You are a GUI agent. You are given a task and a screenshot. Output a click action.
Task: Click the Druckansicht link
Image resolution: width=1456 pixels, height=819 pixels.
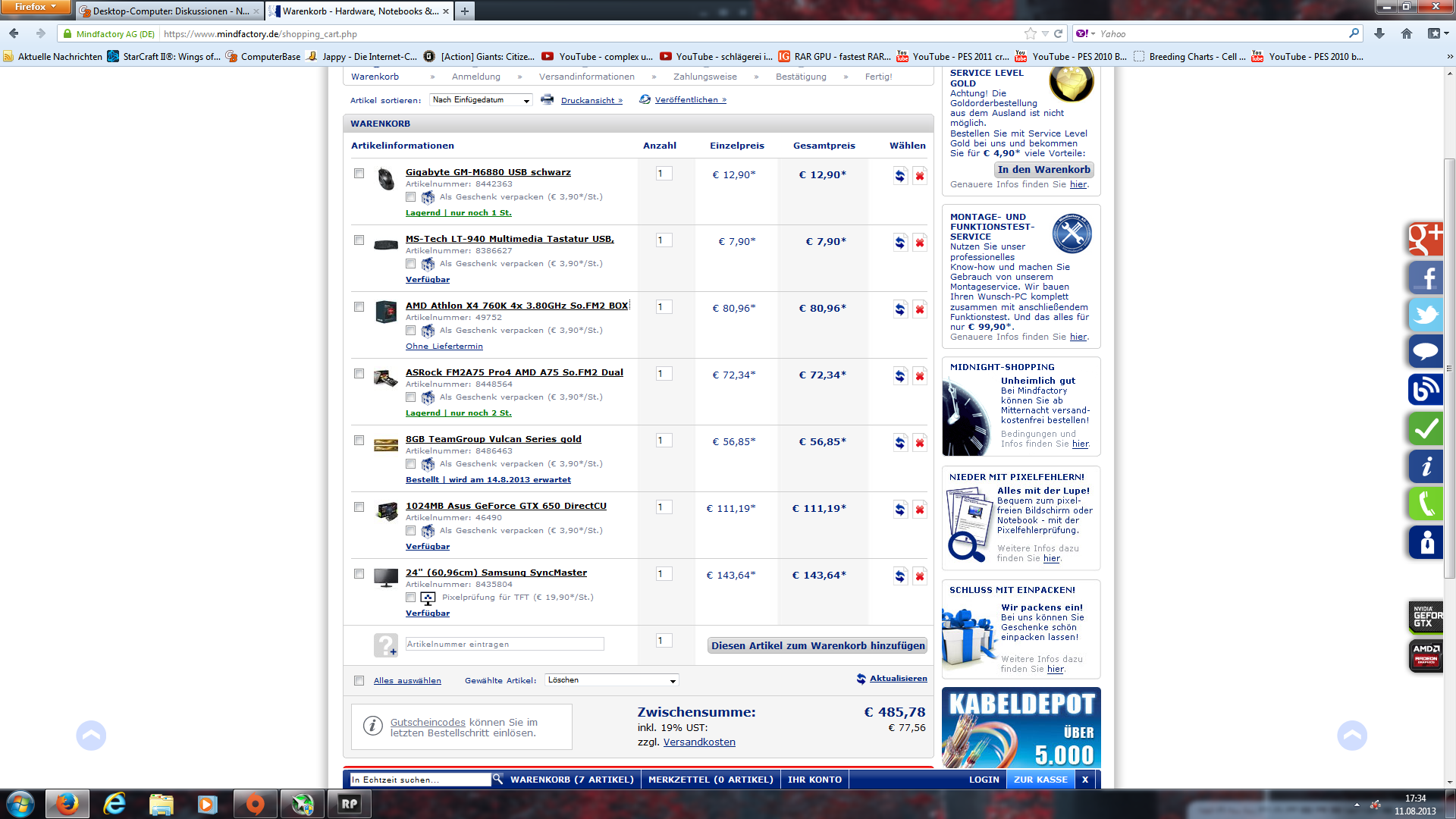click(591, 100)
